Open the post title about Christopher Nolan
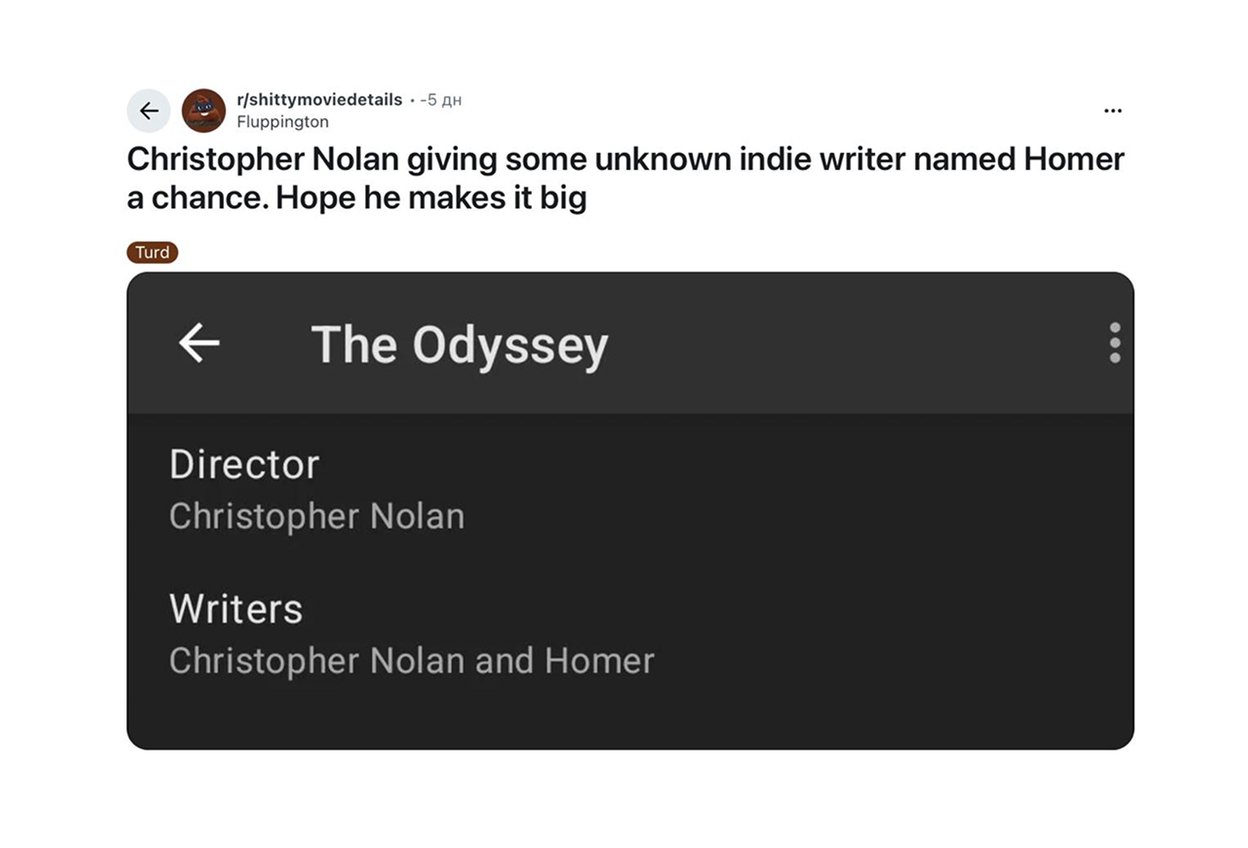 coord(626,178)
